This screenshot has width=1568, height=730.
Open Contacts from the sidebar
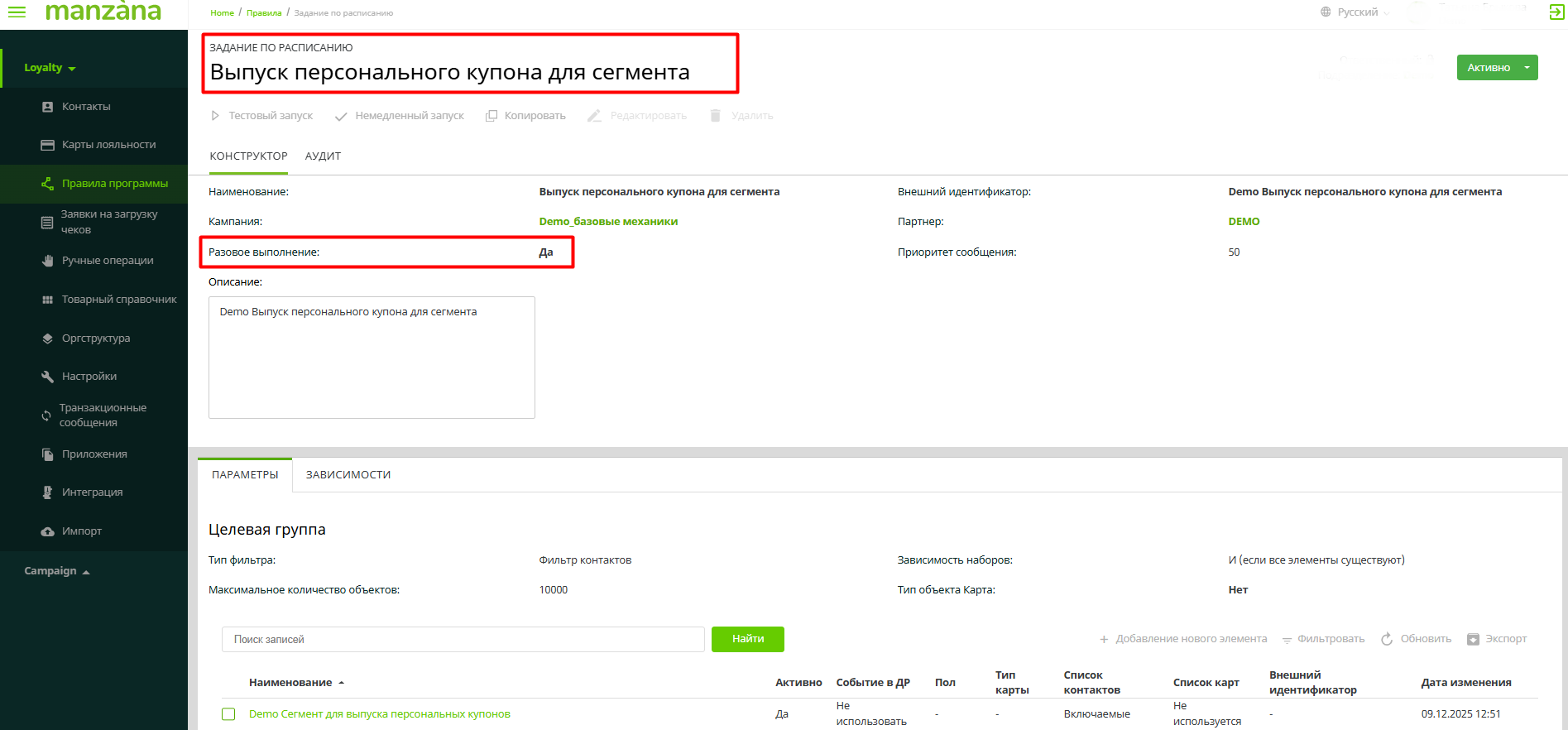(86, 107)
